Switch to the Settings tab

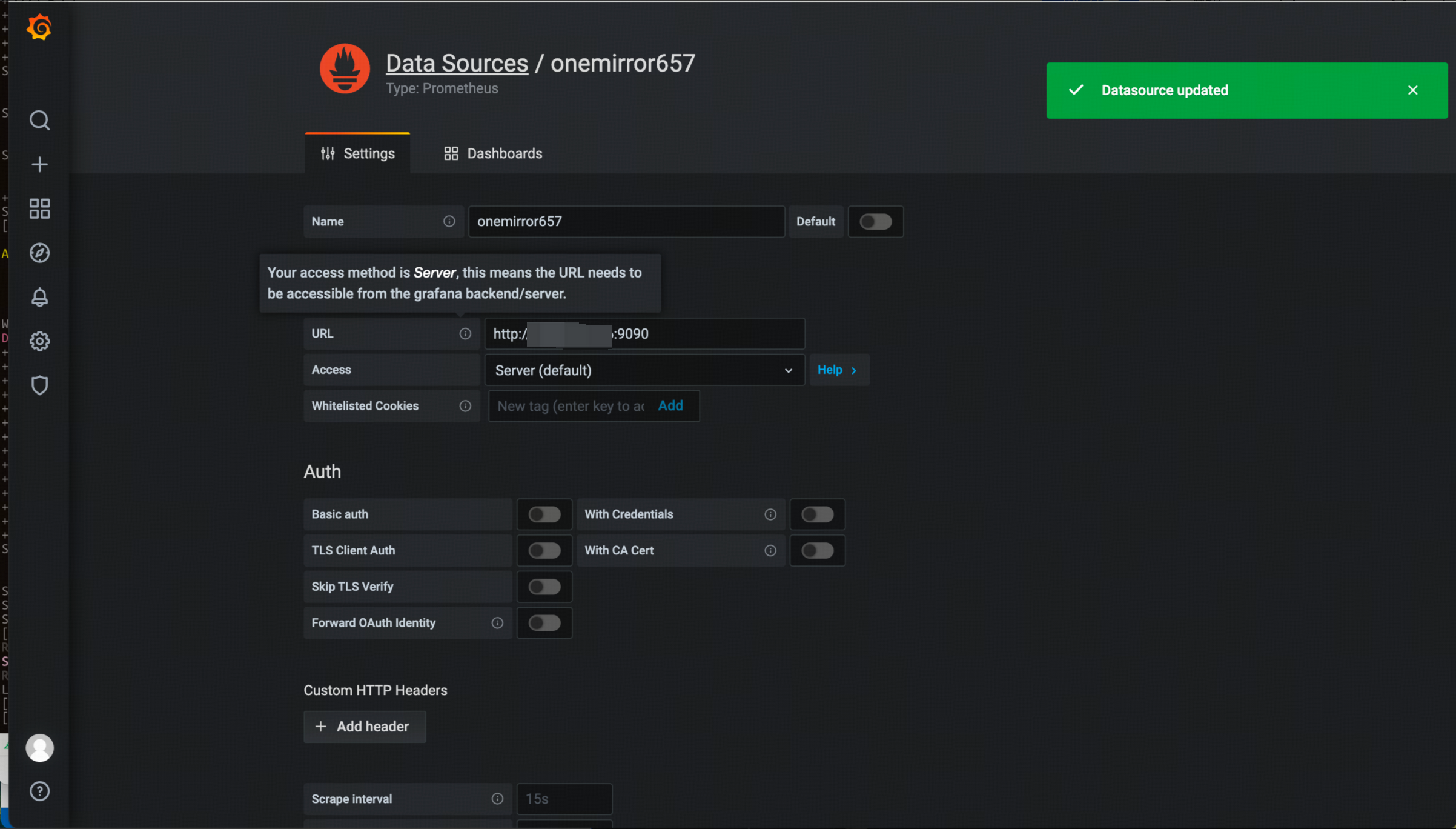tap(357, 153)
